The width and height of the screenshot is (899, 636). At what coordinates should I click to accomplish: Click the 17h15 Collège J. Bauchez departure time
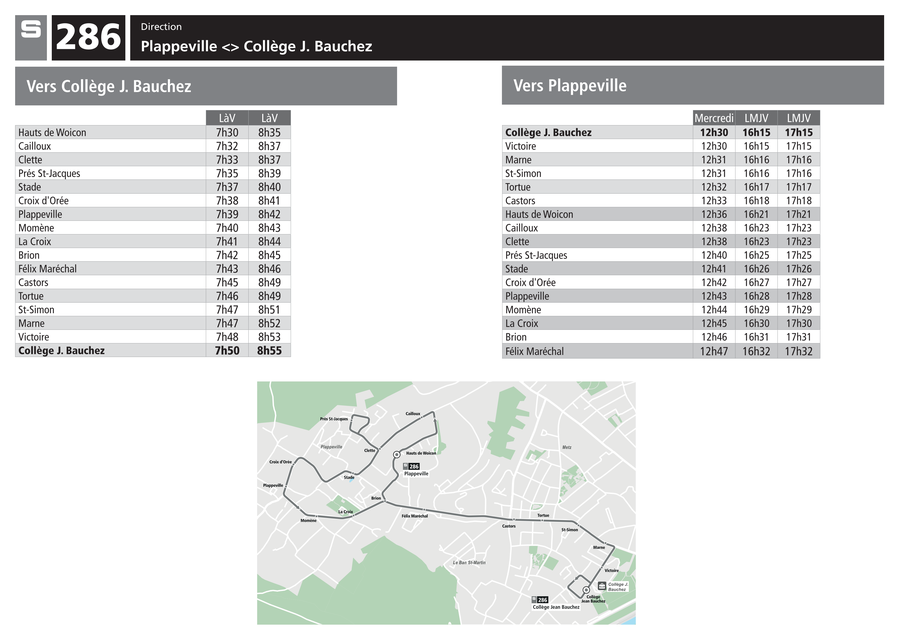pos(799,132)
